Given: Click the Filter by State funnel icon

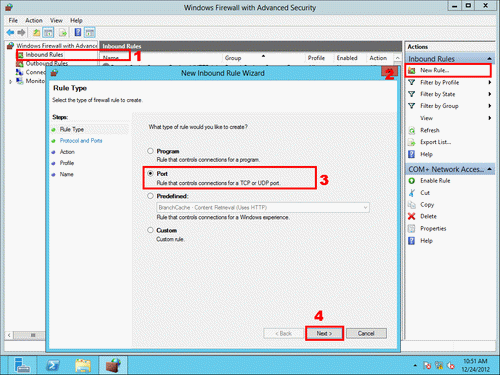Looking at the screenshot, I should pyautogui.click(x=412, y=94).
